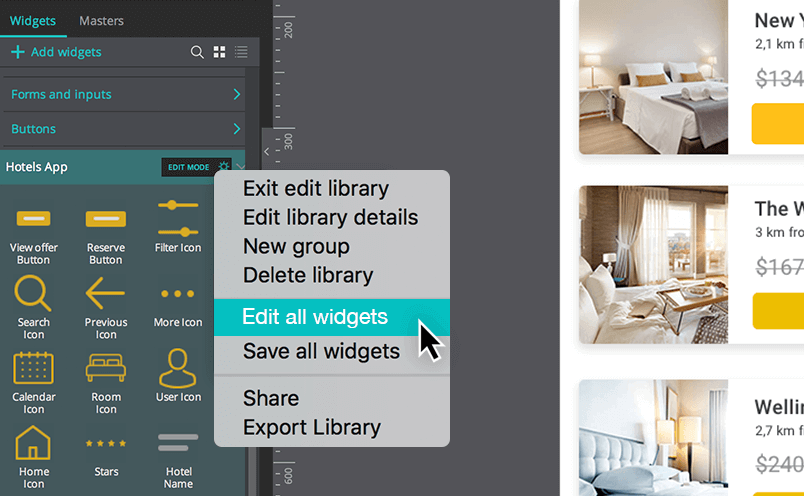Image resolution: width=804 pixels, height=496 pixels.
Task: Click the 300 mark on vertical ruler
Action: (x=288, y=142)
